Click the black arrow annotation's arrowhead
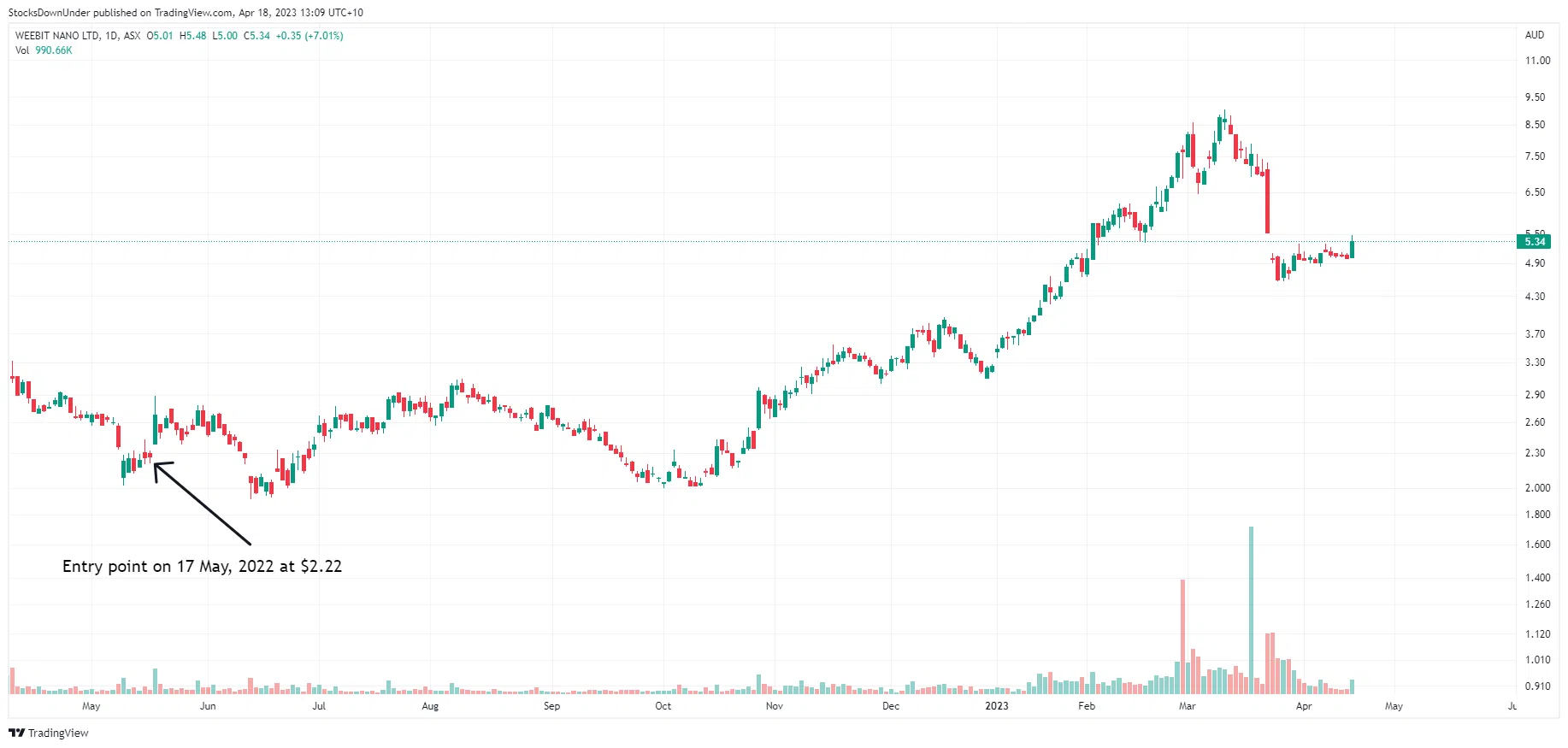Screen dimensions: 1568x748 (157, 467)
